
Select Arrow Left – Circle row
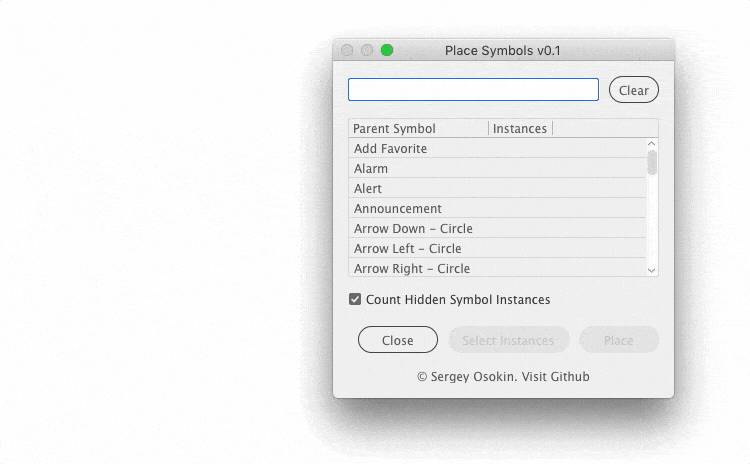pyautogui.click(x=497, y=249)
